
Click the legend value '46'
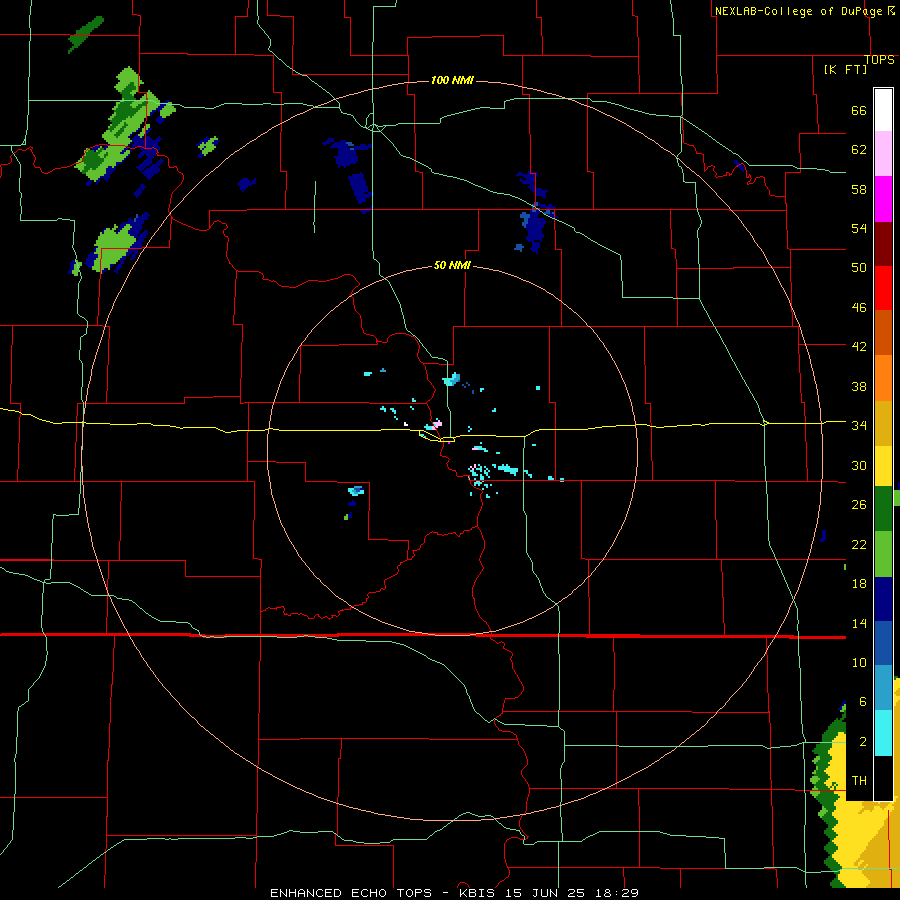click(859, 308)
